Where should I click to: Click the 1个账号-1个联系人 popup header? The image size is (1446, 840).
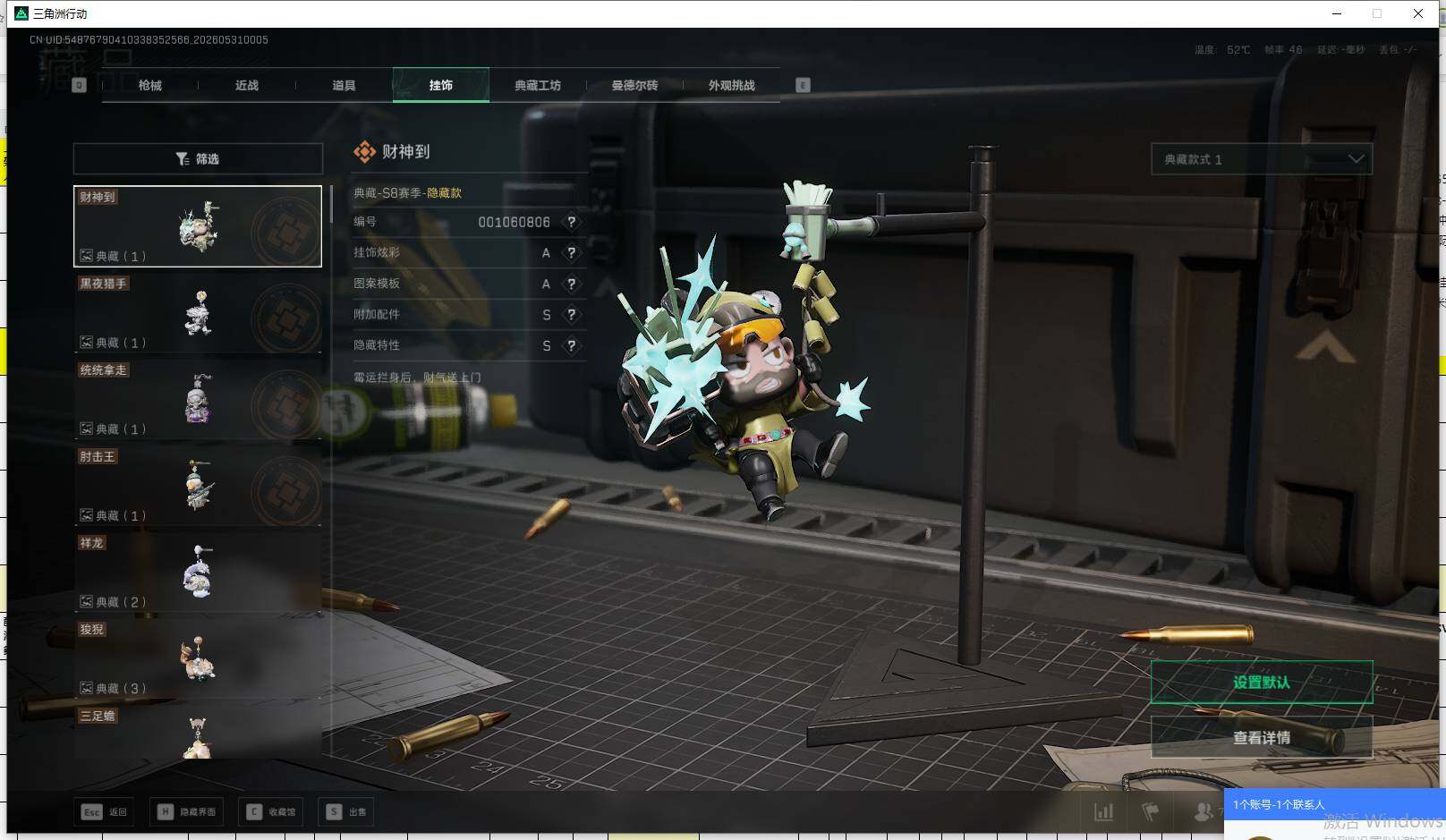1335,804
